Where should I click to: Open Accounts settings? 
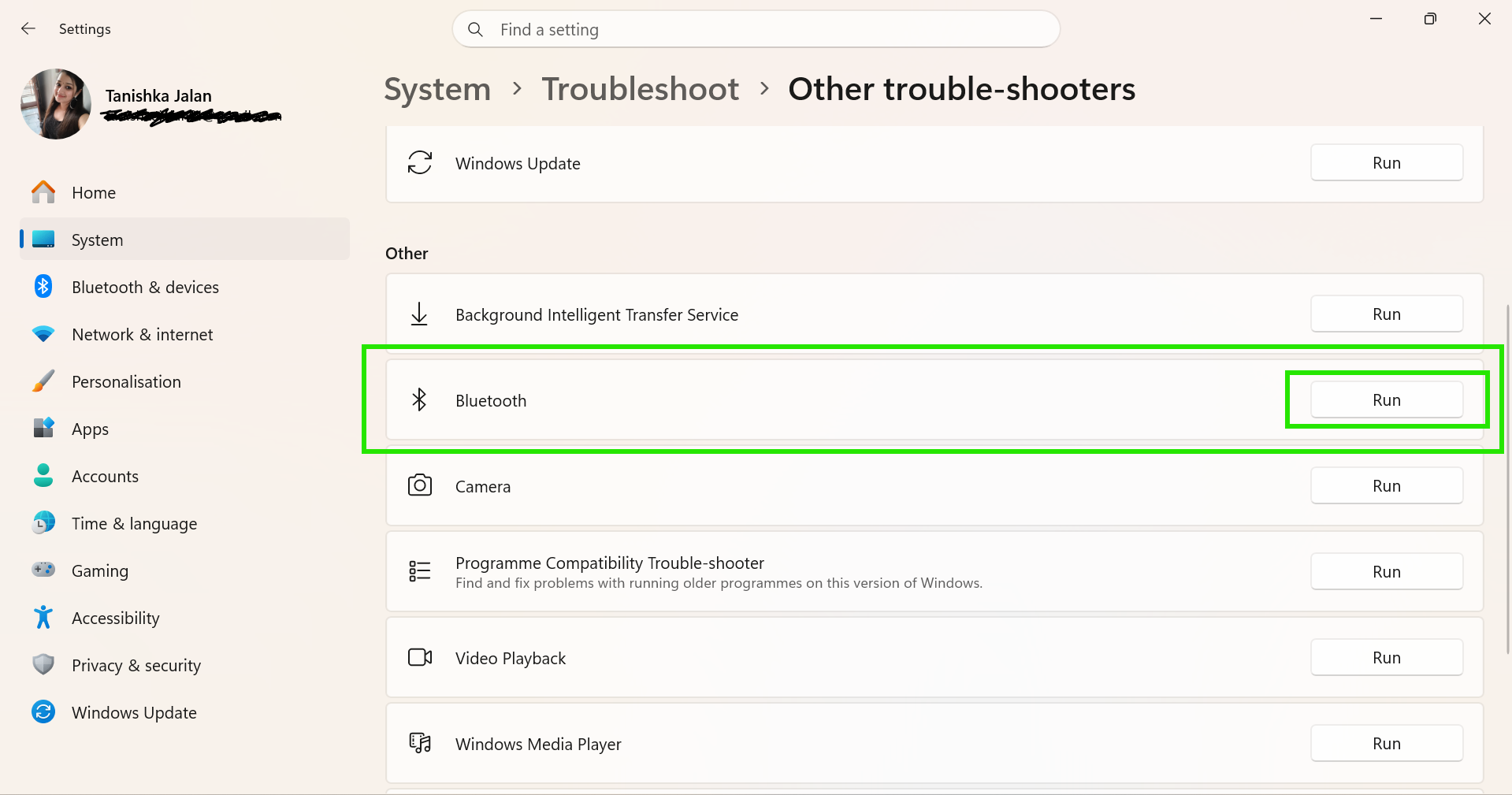point(184,476)
